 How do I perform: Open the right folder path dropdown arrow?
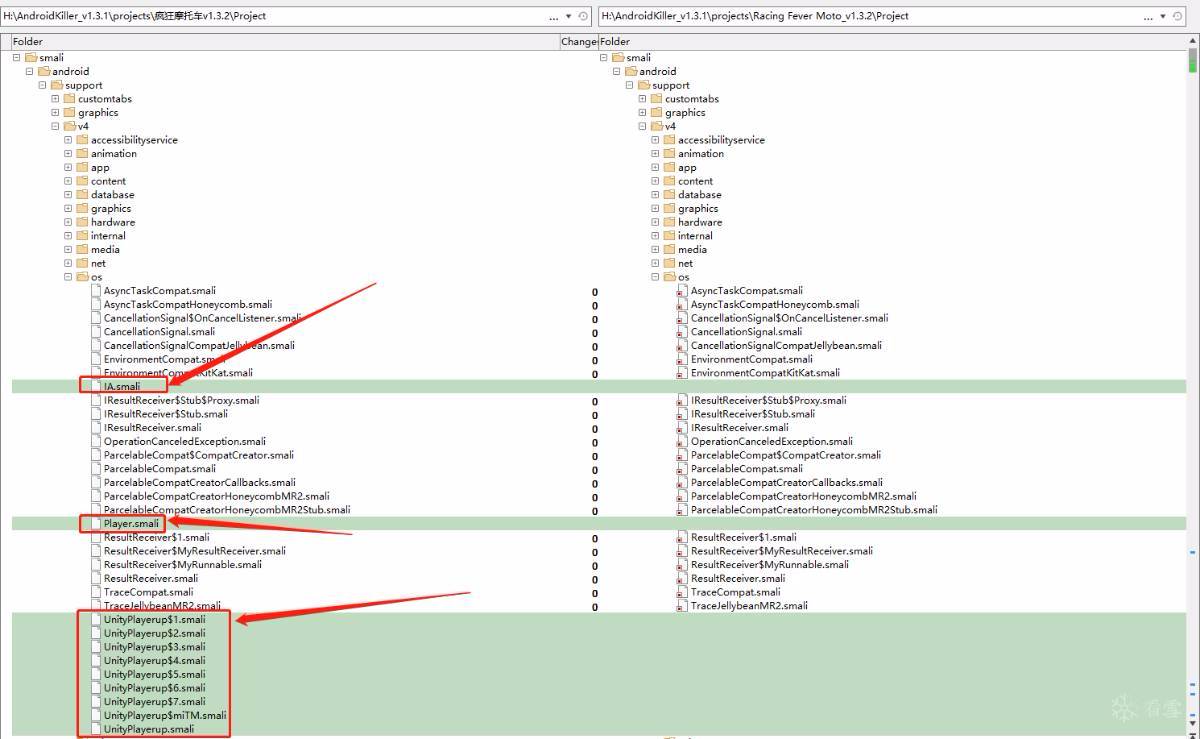point(1163,16)
